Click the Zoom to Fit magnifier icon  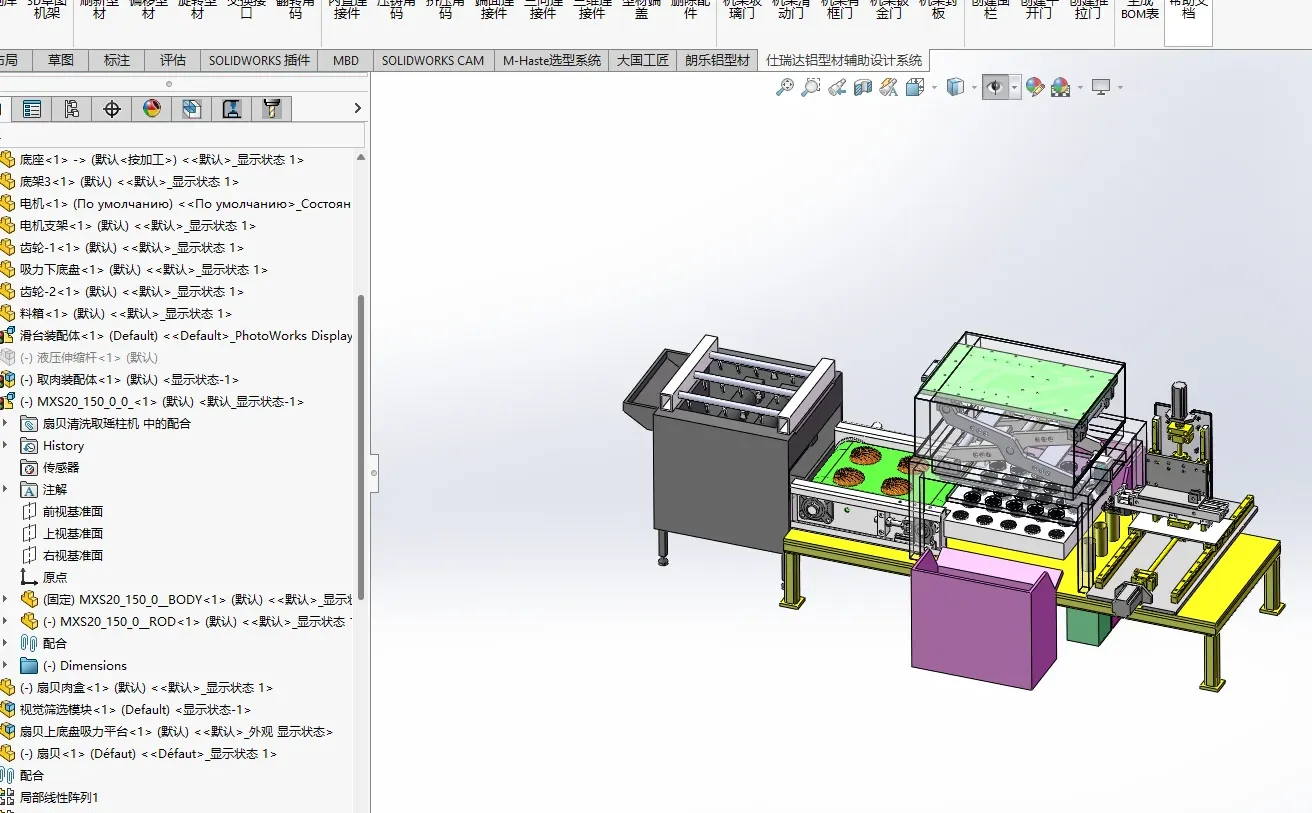[785, 88]
